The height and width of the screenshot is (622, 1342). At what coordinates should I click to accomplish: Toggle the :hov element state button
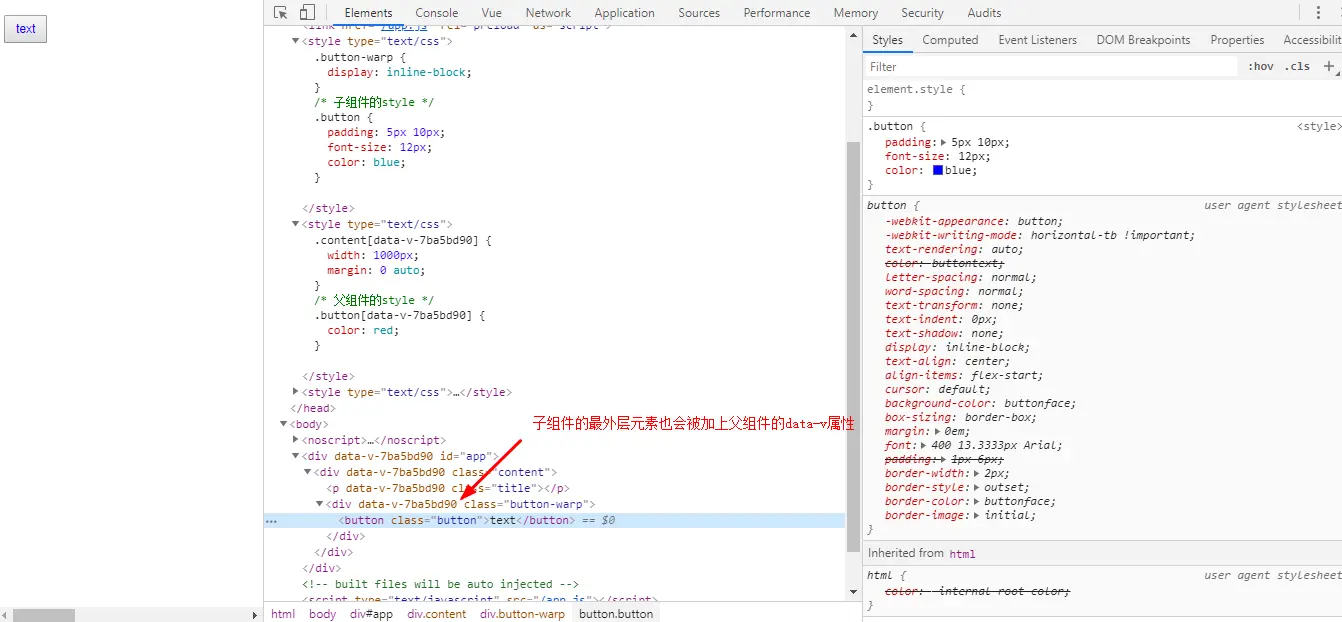click(1261, 66)
